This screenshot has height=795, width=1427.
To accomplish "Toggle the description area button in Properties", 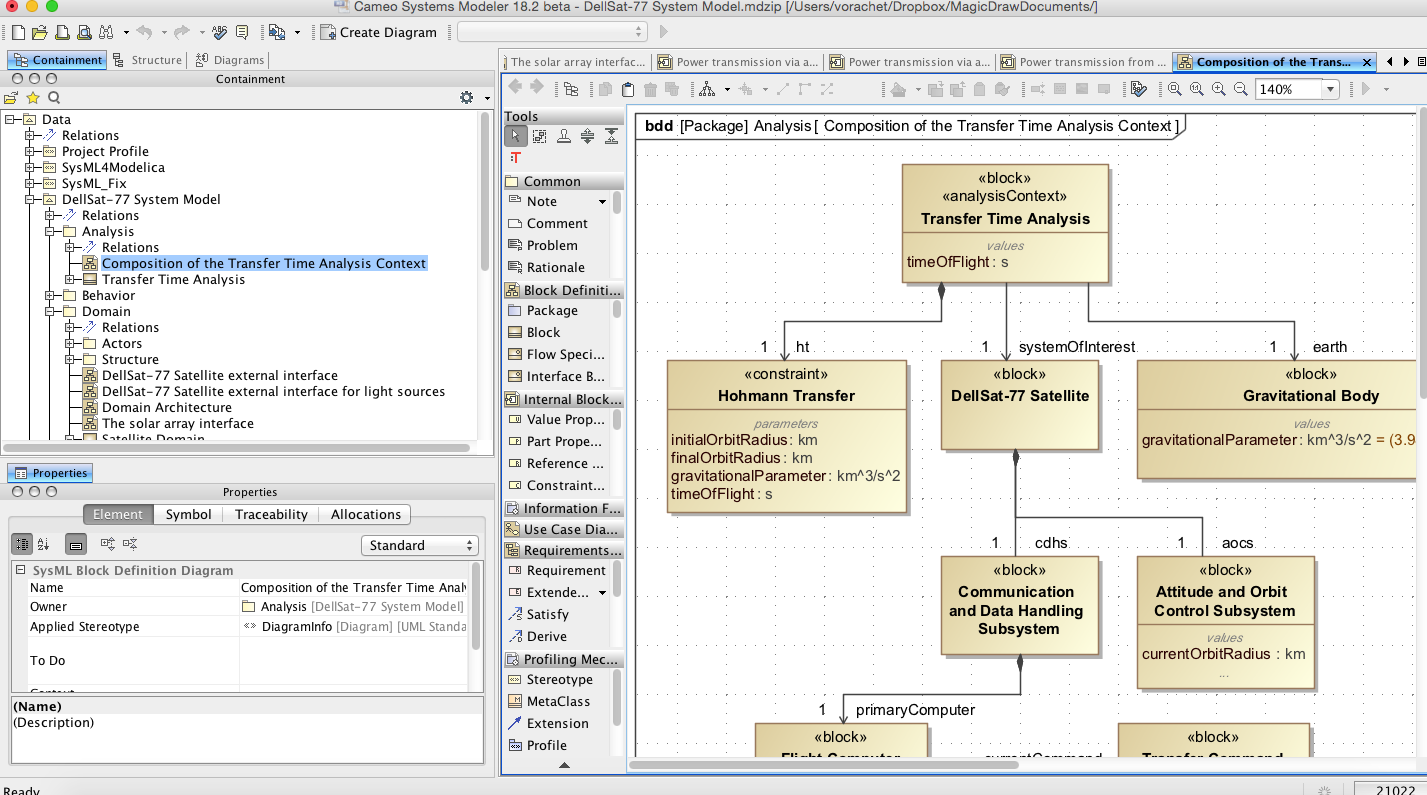I will (x=75, y=545).
